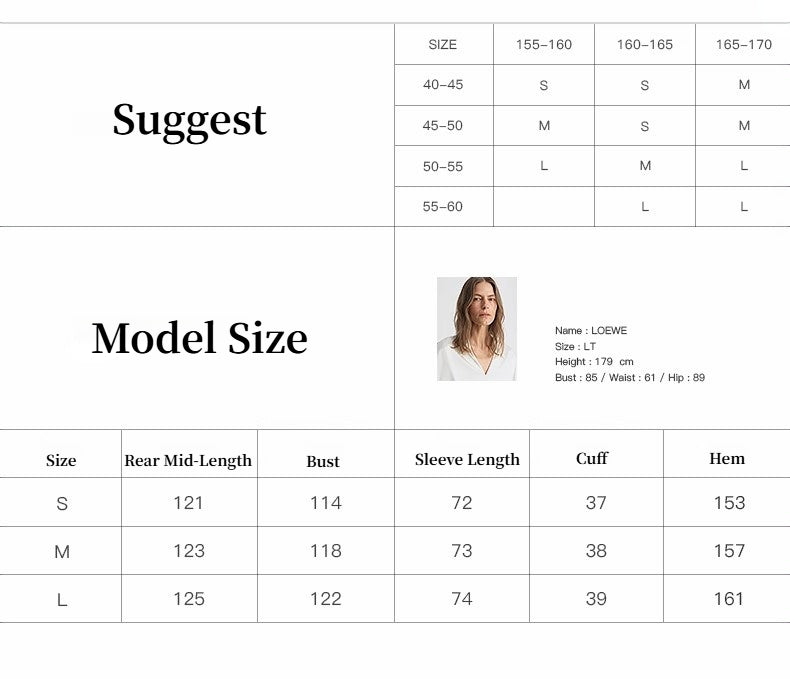Image resolution: width=790 pixels, height=679 pixels.
Task: Select the rear mid-length value 125 cell
Action: point(188,599)
